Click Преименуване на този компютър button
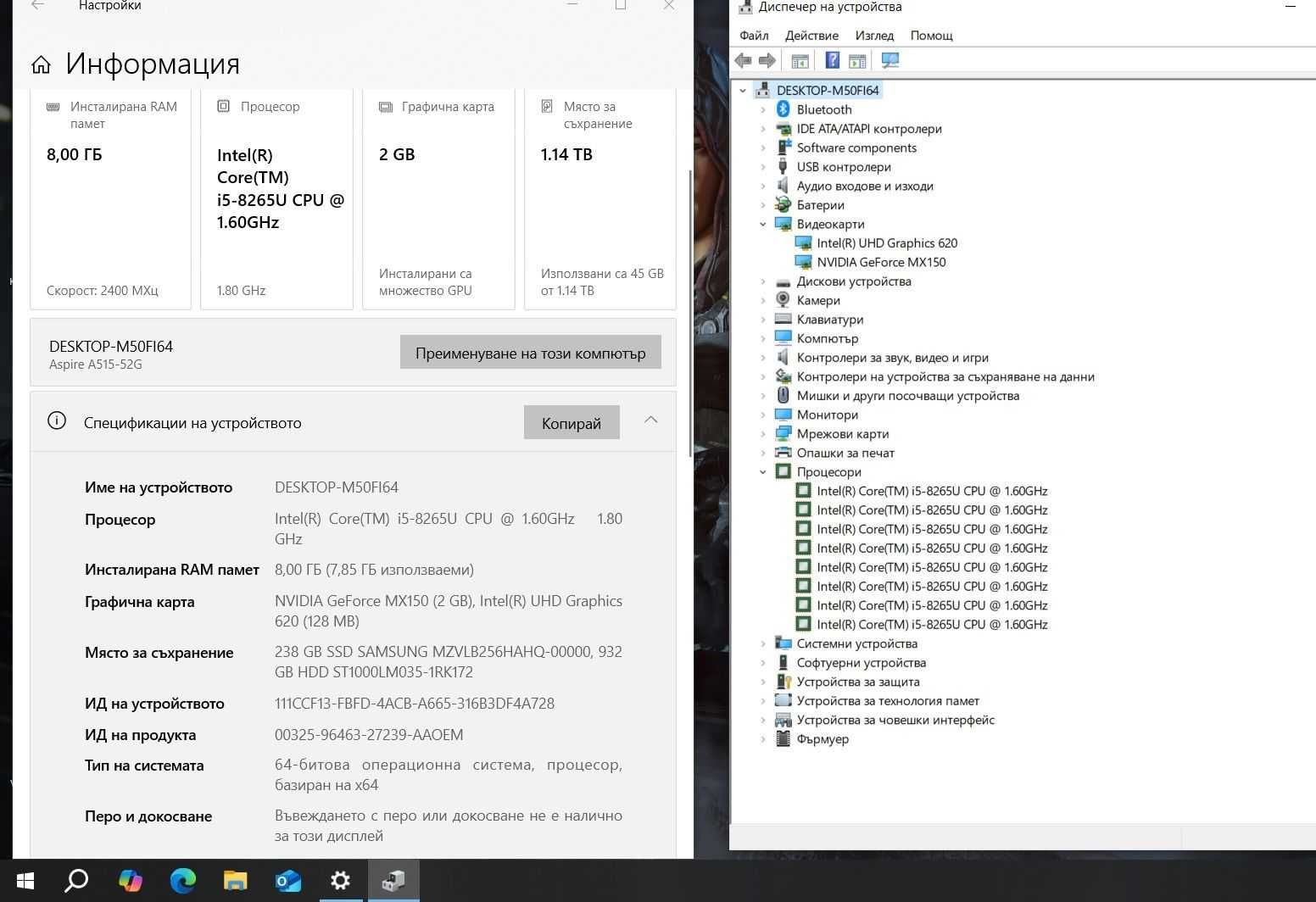This screenshot has width=1316, height=902. (531, 353)
